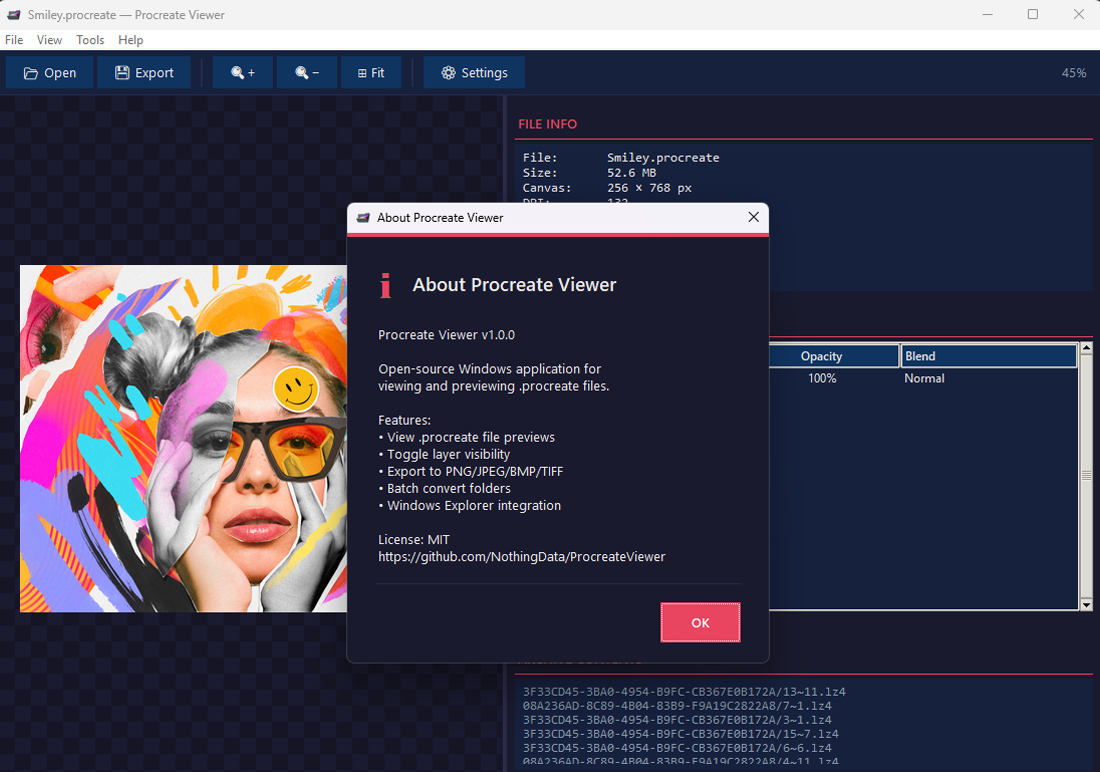
Task: Click the layers panel scrollbar down arrow
Action: [x=1086, y=604]
